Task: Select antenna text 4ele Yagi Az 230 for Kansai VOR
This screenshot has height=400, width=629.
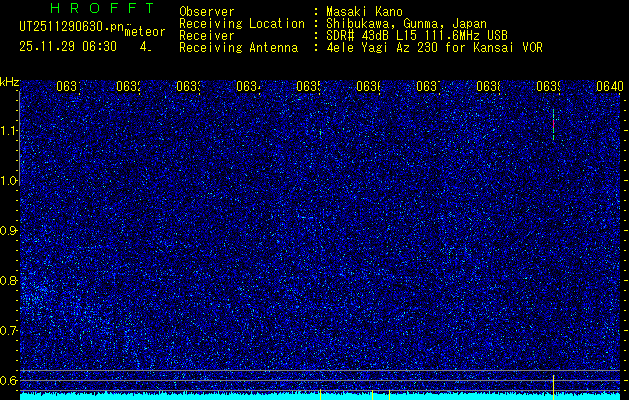Action: [434, 48]
